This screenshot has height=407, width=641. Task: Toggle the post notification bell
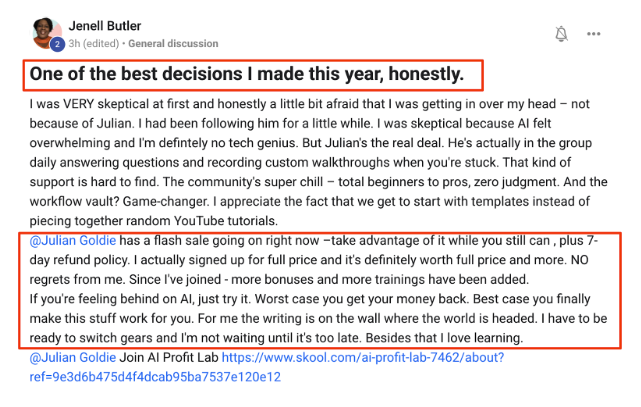[x=562, y=33]
